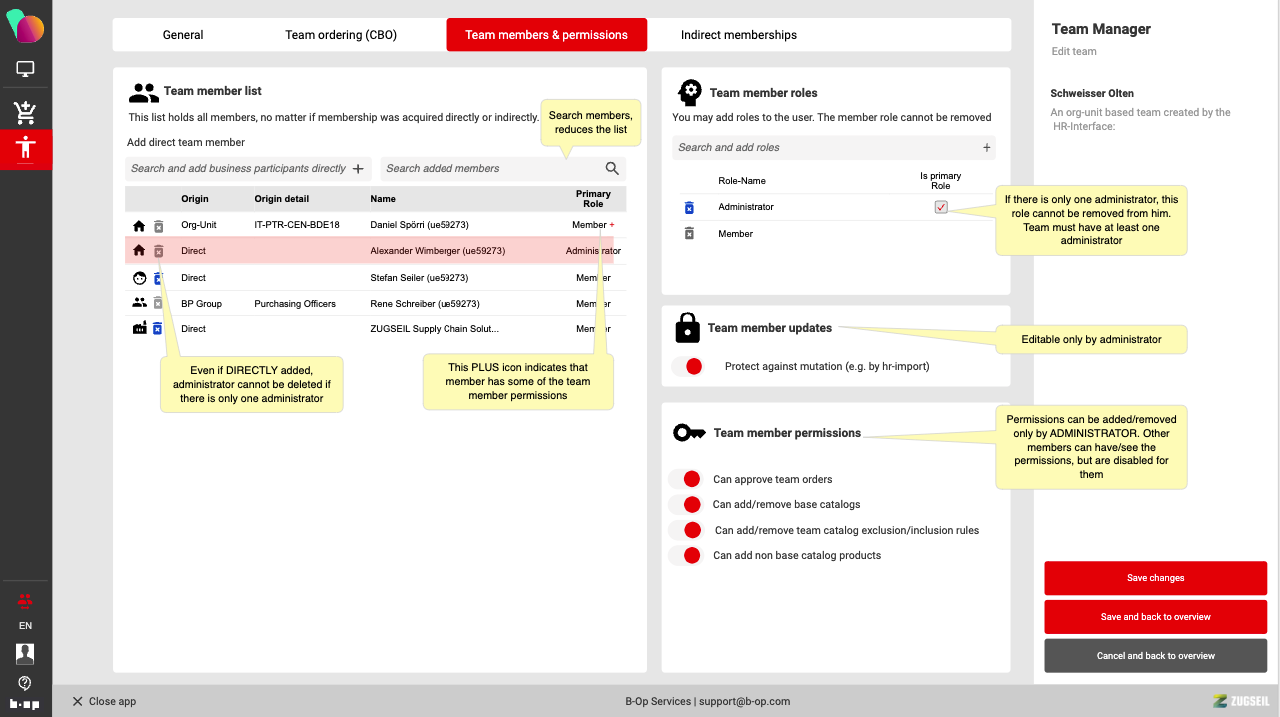The width and height of the screenshot is (1280, 717).
Task: Click plus to add a role
Action: (986, 148)
